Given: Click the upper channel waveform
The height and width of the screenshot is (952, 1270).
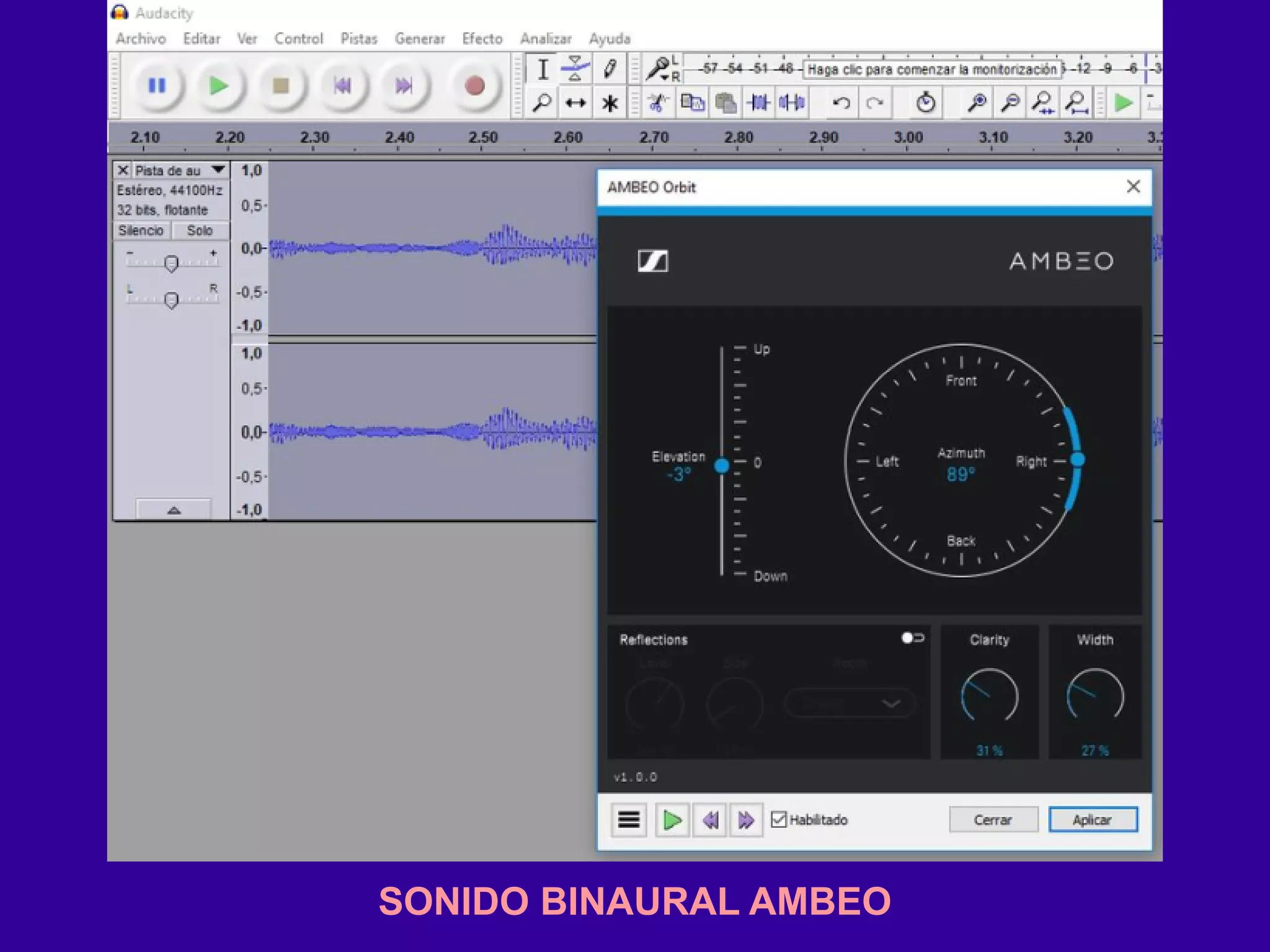Looking at the screenshot, I should (432, 248).
